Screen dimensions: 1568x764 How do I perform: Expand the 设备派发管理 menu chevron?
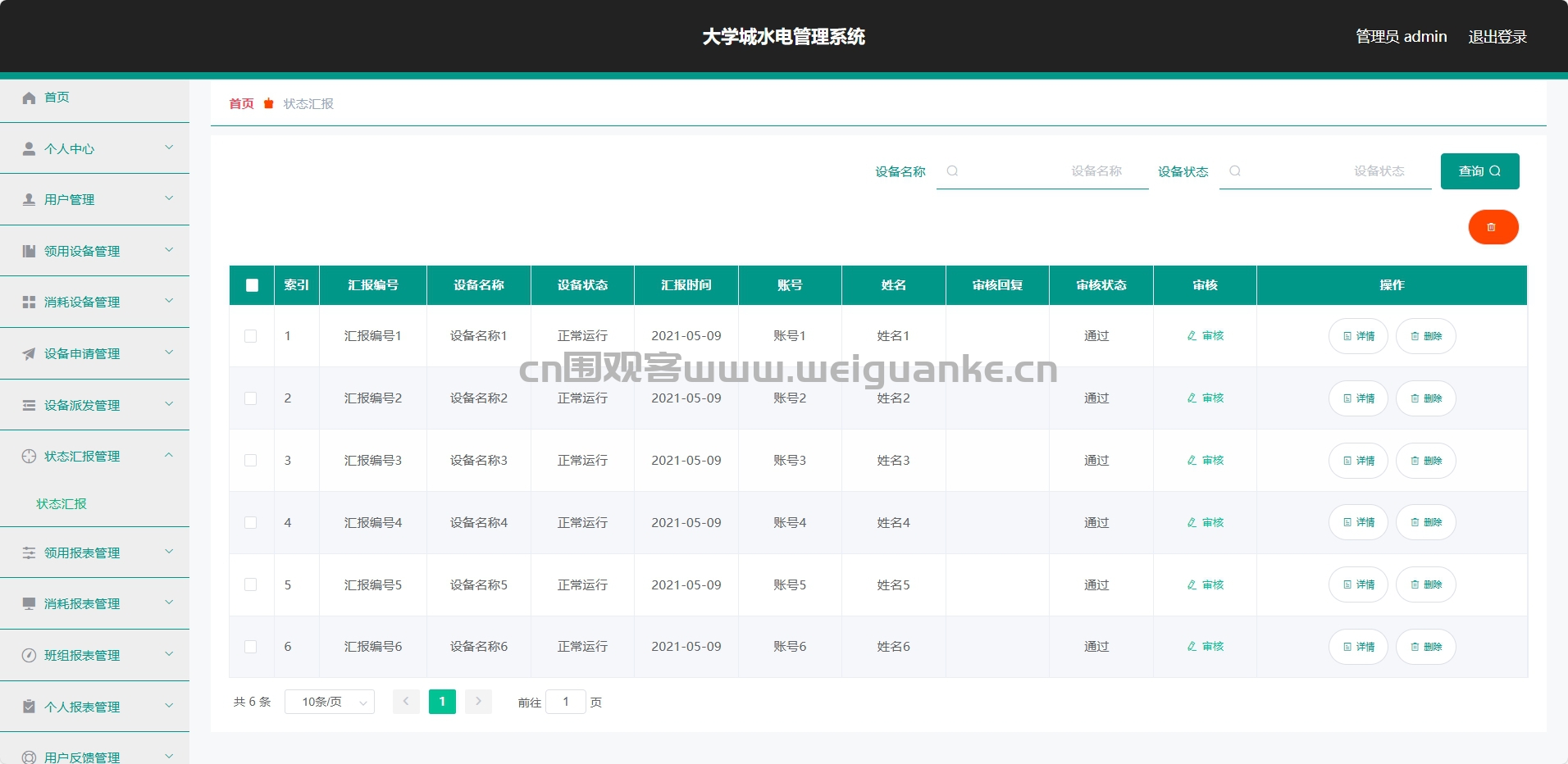coord(169,404)
